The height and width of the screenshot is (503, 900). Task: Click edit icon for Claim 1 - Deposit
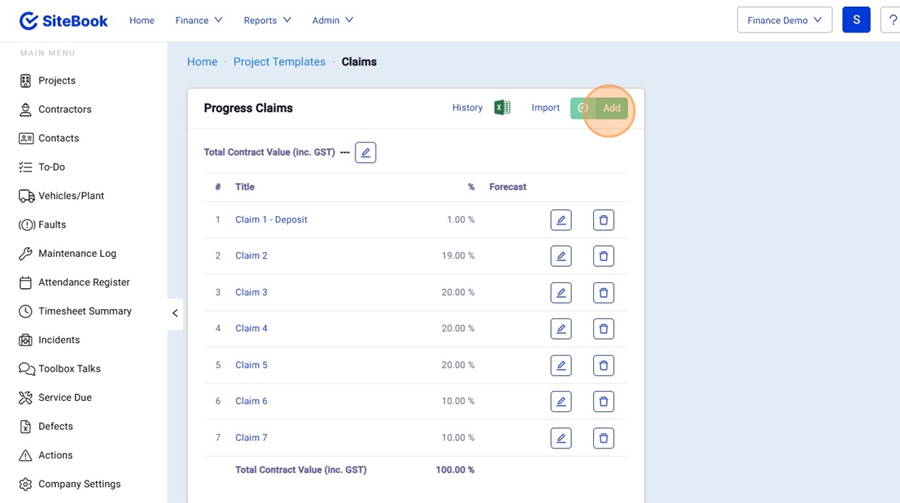click(x=561, y=220)
